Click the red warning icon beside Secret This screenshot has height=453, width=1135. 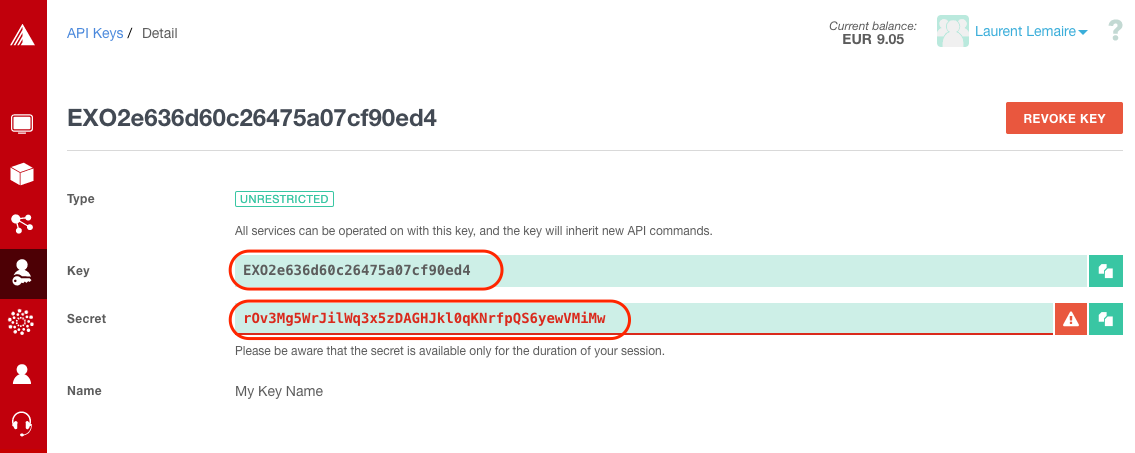1071,319
